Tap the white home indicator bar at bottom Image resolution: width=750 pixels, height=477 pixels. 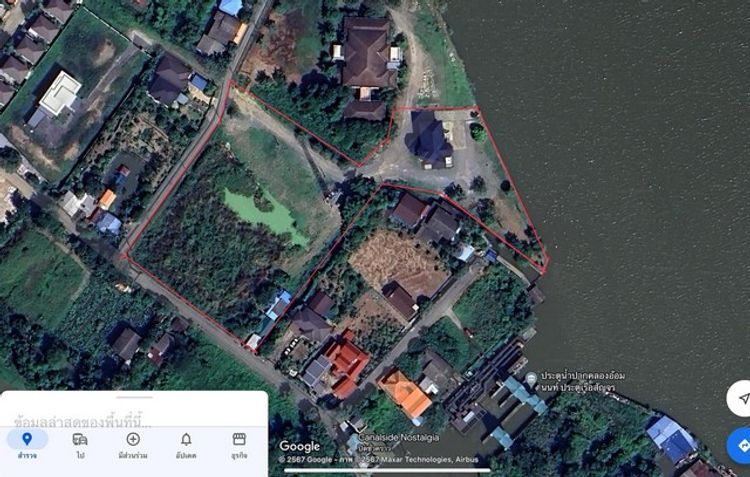click(x=387, y=470)
